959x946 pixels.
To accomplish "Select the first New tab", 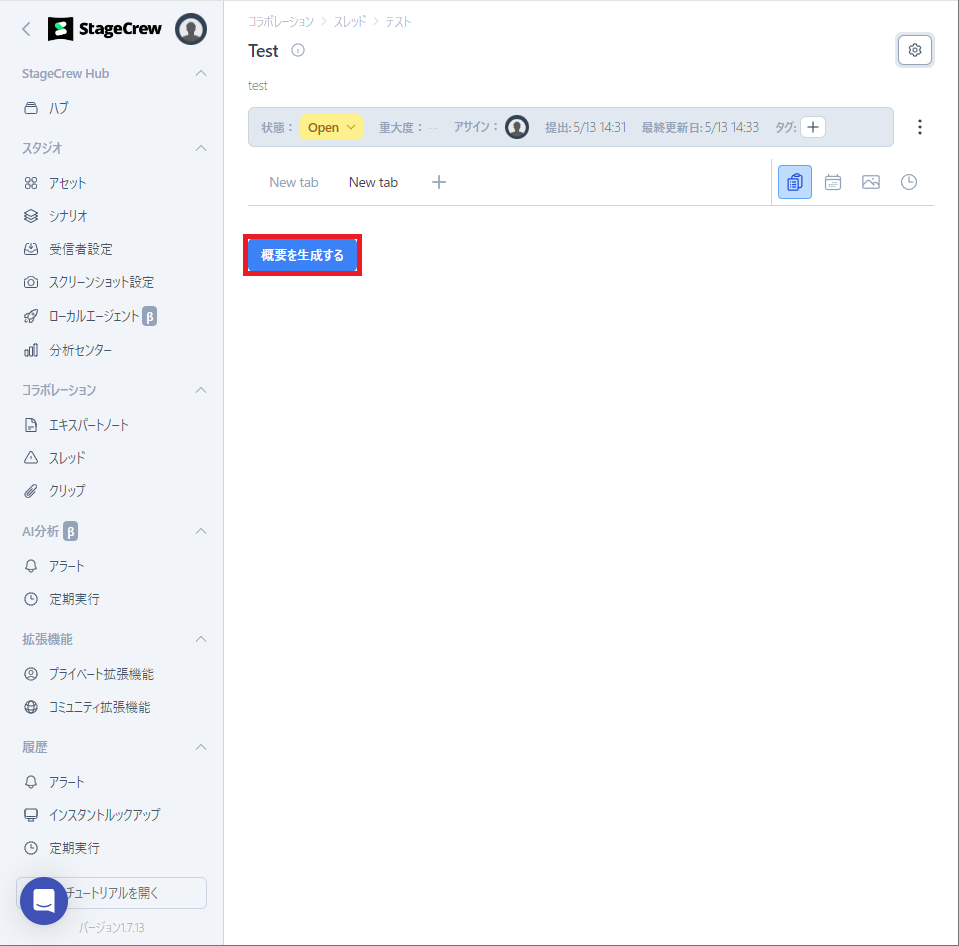I will (x=294, y=182).
